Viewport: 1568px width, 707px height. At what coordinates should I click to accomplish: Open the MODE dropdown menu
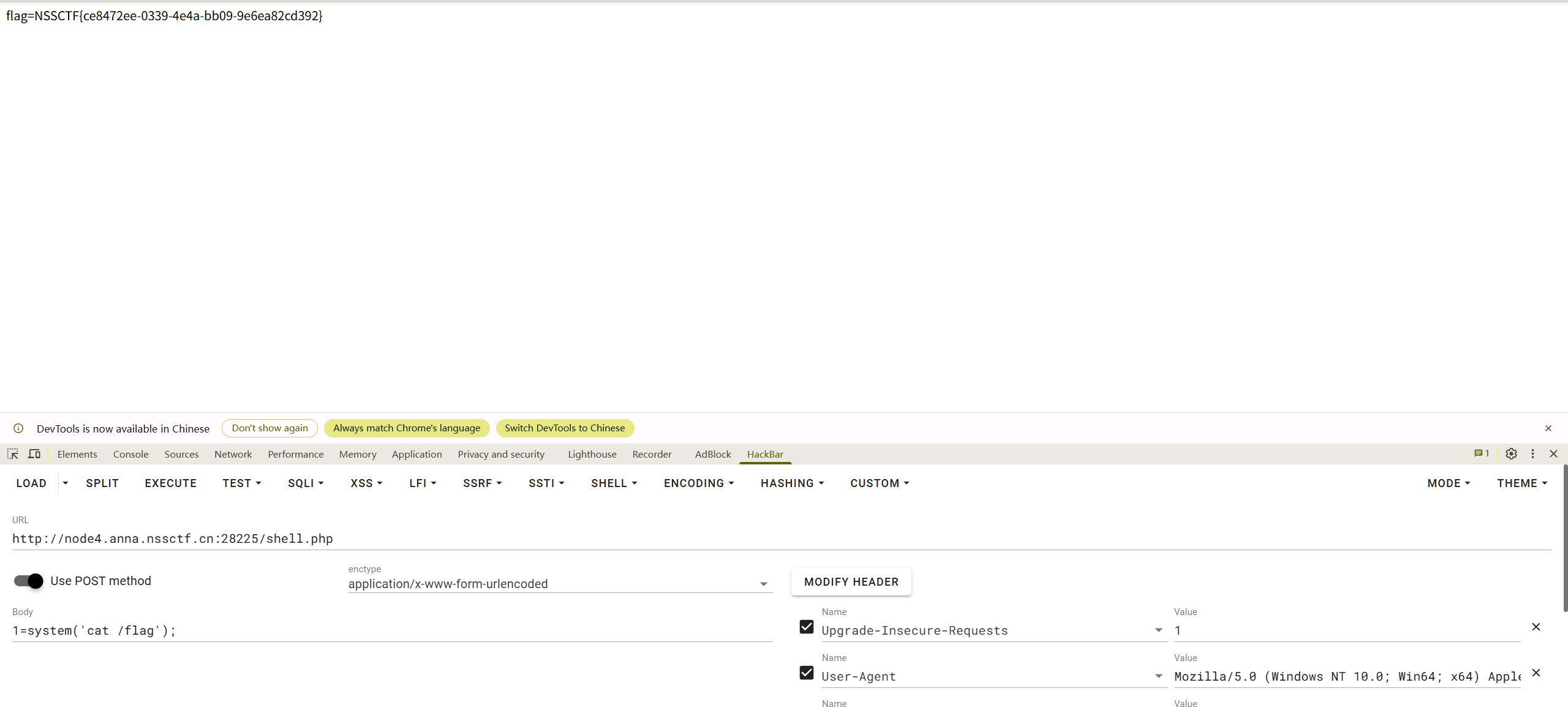(x=1449, y=483)
